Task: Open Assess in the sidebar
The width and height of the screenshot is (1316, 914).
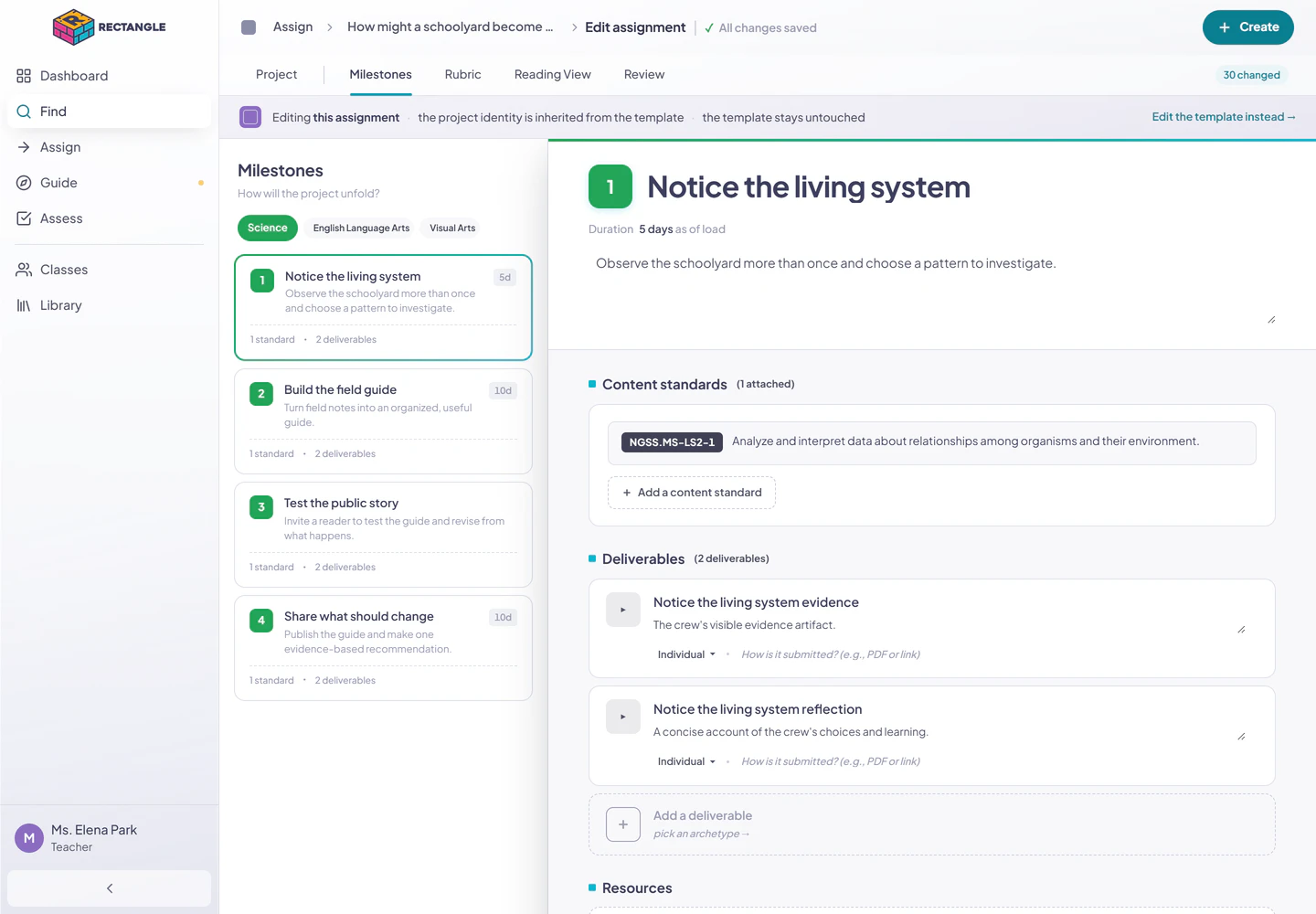Action: coord(109,218)
